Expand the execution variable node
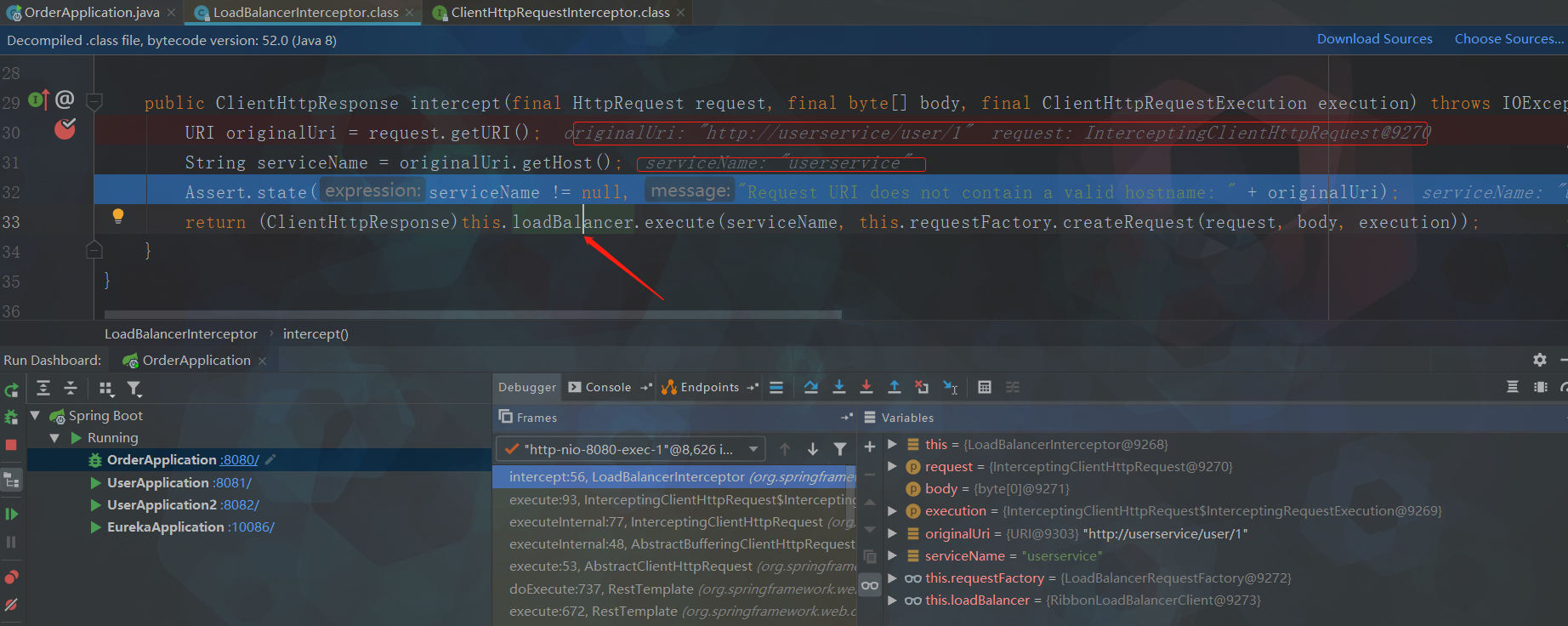 coord(892,510)
